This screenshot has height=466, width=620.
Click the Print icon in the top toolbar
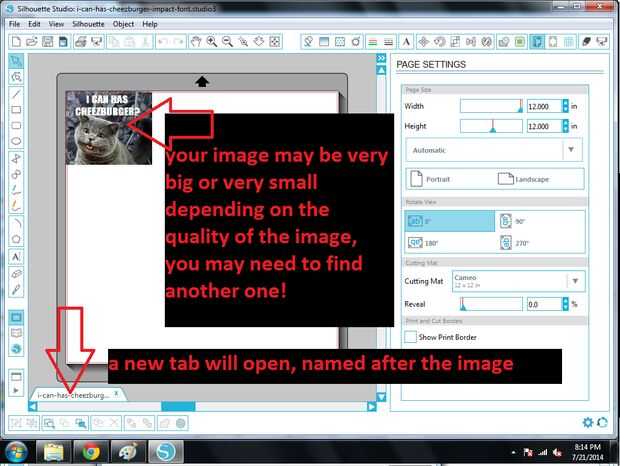pos(81,42)
